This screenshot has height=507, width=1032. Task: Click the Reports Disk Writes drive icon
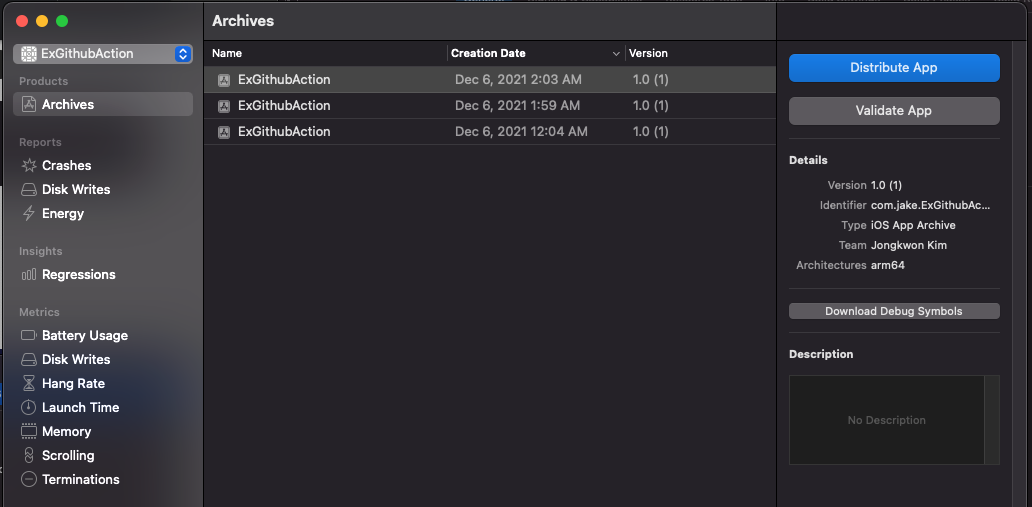(x=28, y=190)
